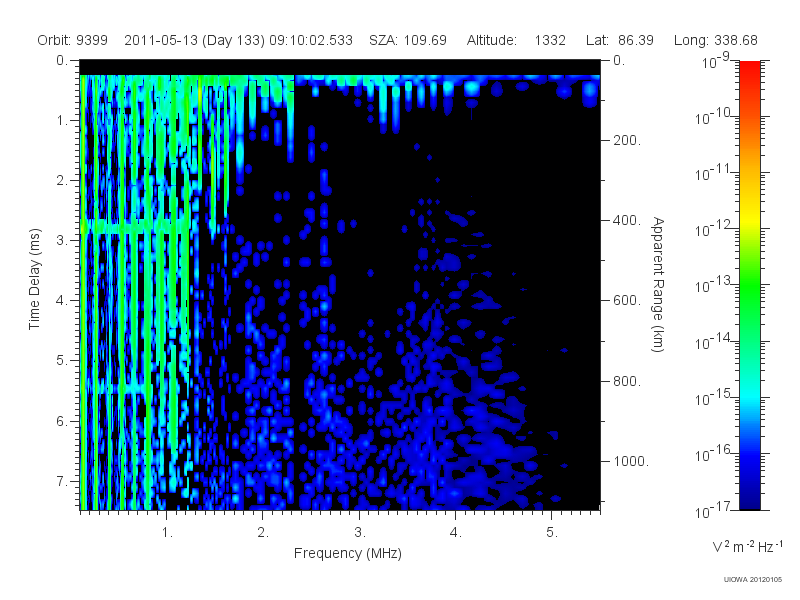Click the Time Delay (ms) axis title
This screenshot has width=800, height=600.
[34, 279]
